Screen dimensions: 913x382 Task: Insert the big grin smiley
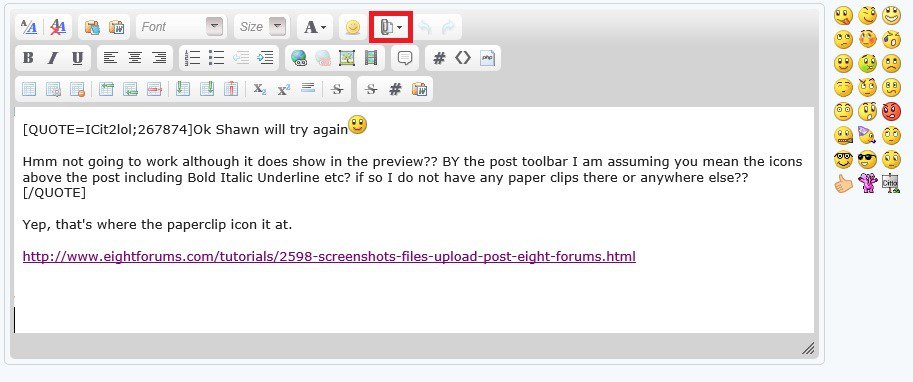coord(891,15)
